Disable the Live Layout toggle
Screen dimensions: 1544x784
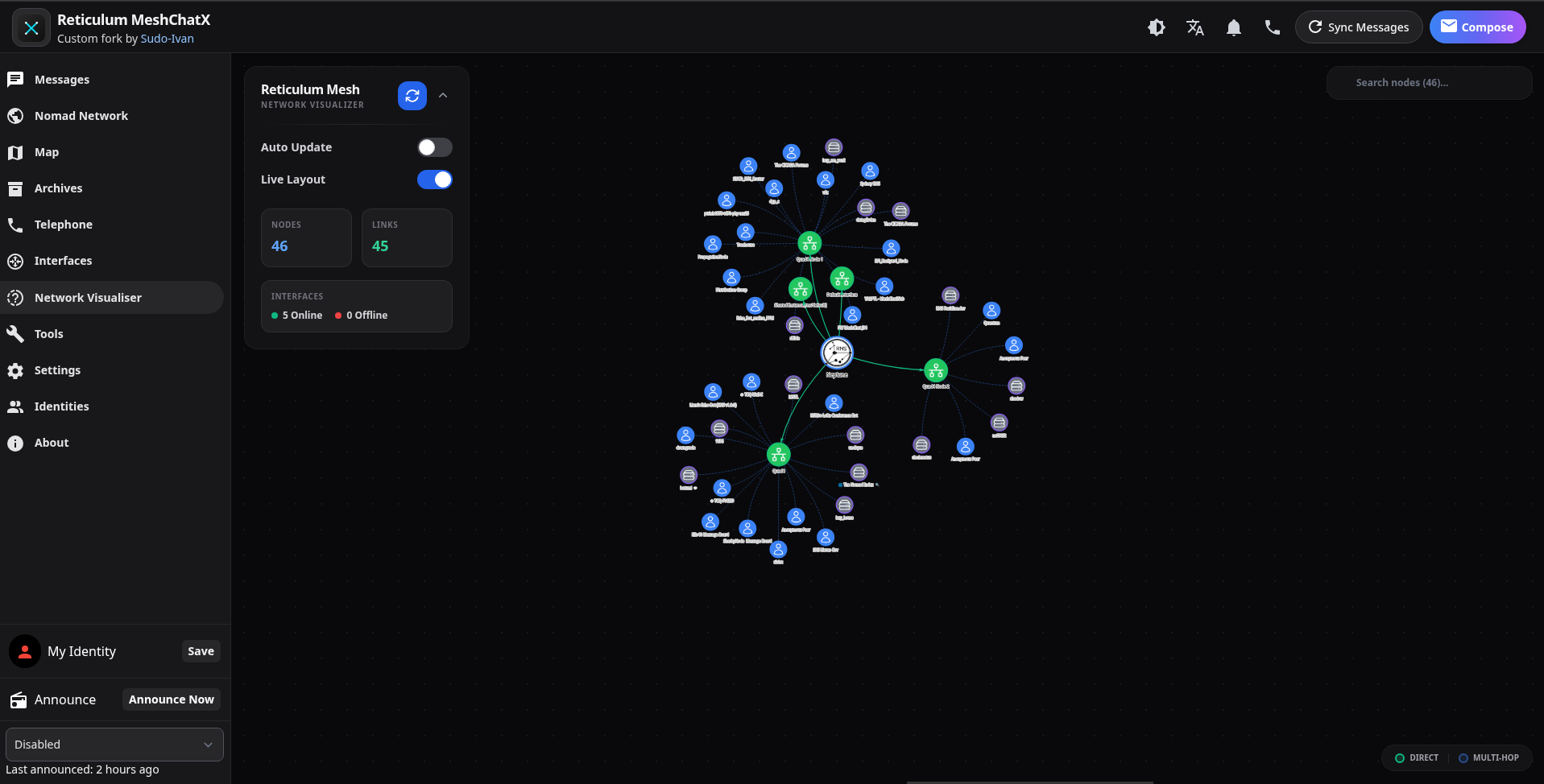point(434,179)
